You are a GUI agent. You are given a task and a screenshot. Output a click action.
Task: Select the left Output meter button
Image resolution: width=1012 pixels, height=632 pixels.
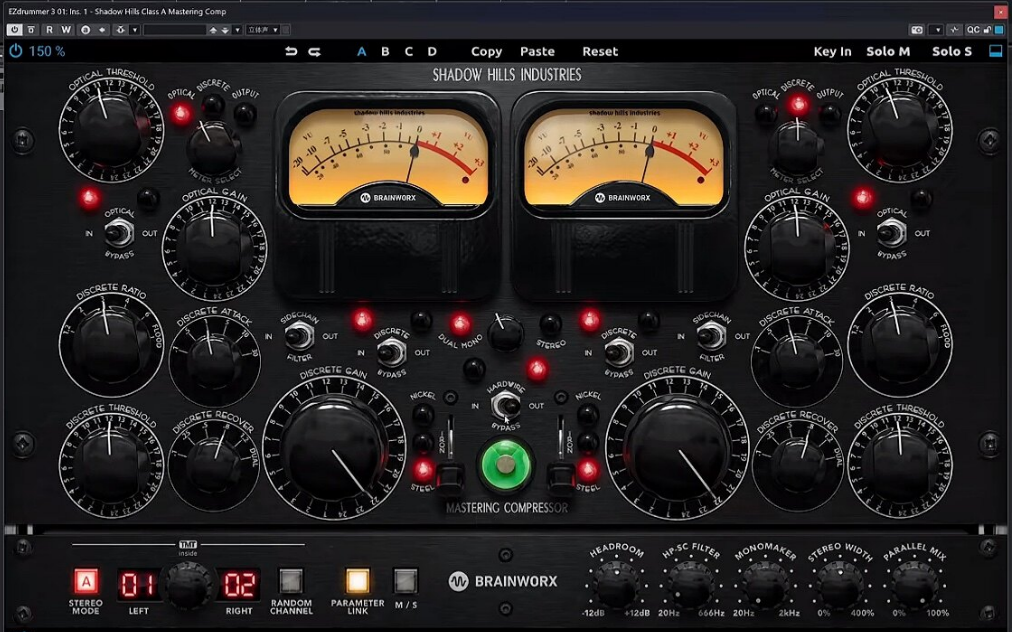(x=245, y=114)
